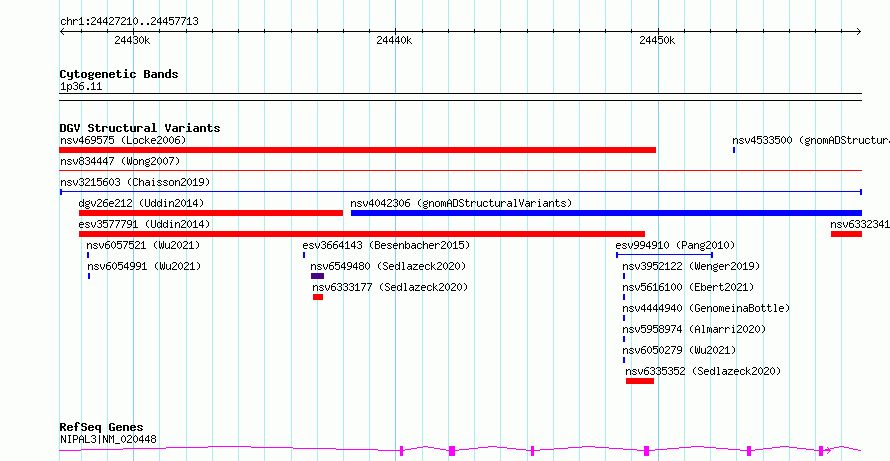Click the nsv6054991 (Wu2021) label
The image size is (890, 461).
(x=144, y=266)
